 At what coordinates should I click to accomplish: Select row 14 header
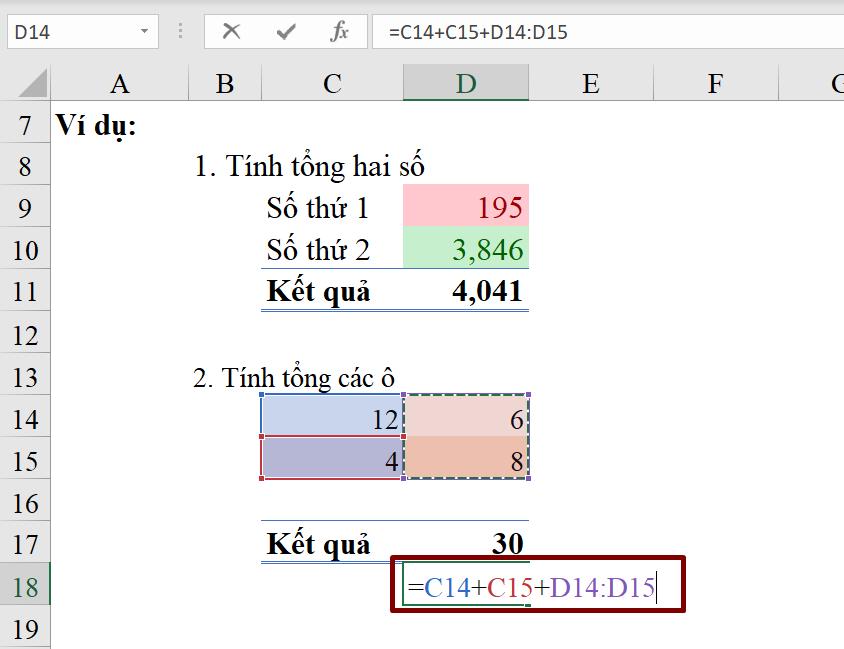click(x=27, y=419)
